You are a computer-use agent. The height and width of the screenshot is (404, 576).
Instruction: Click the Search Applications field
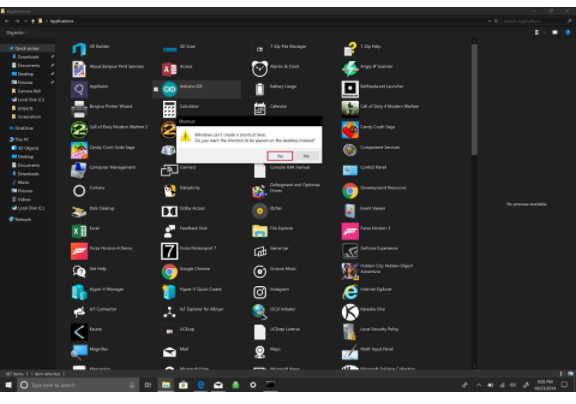[537, 21]
